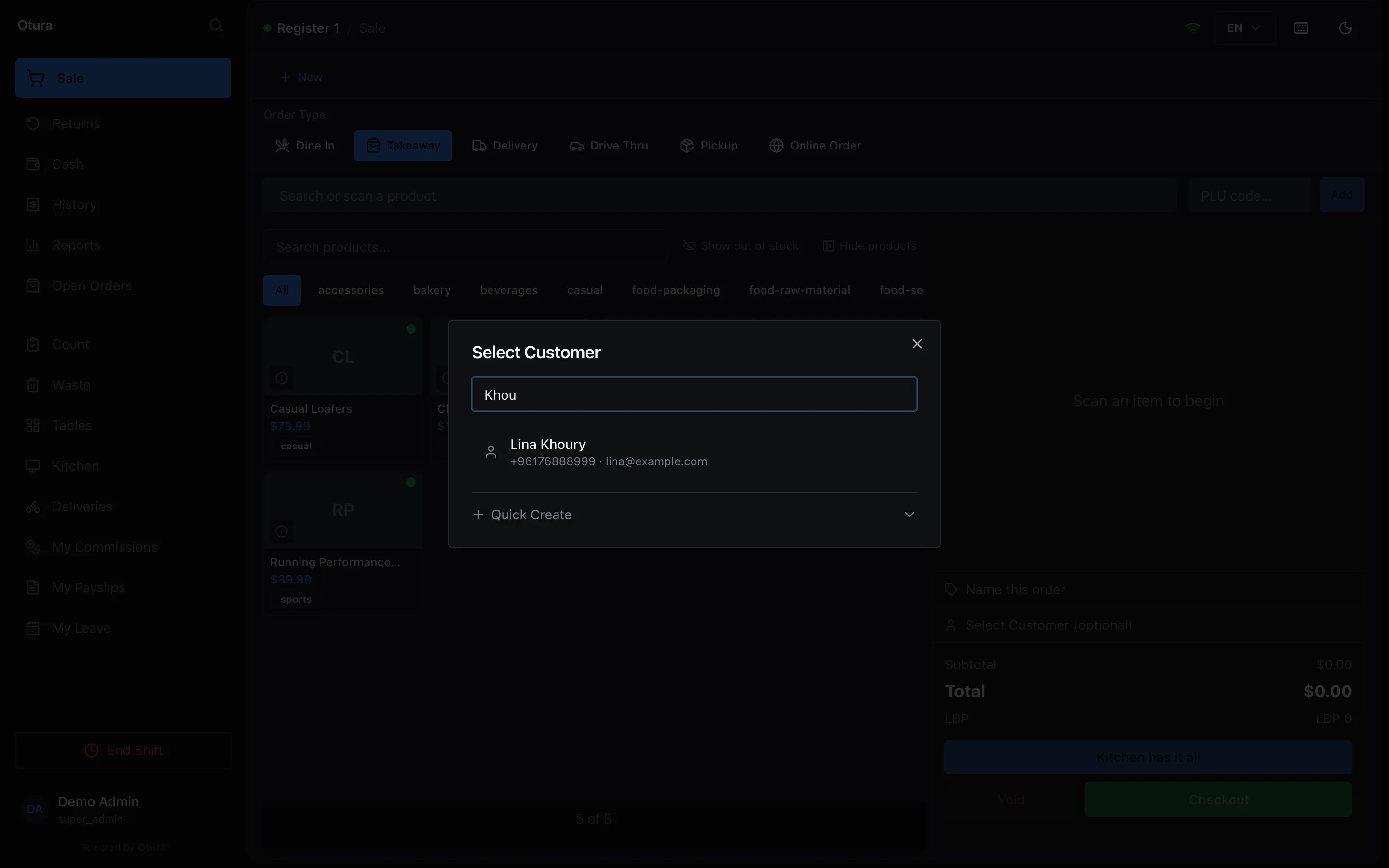Select Delivery order type
Image resolution: width=1389 pixels, height=868 pixels.
point(505,146)
